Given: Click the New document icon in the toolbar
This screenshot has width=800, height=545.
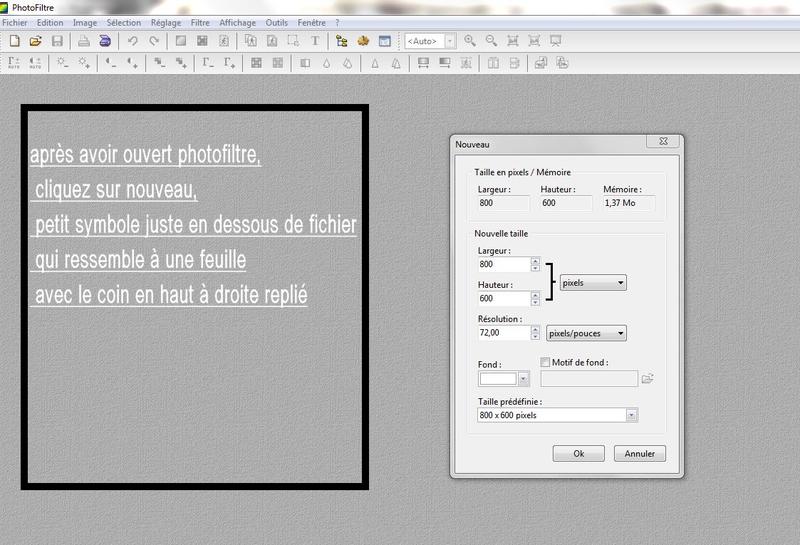Looking at the screenshot, I should coord(14,41).
